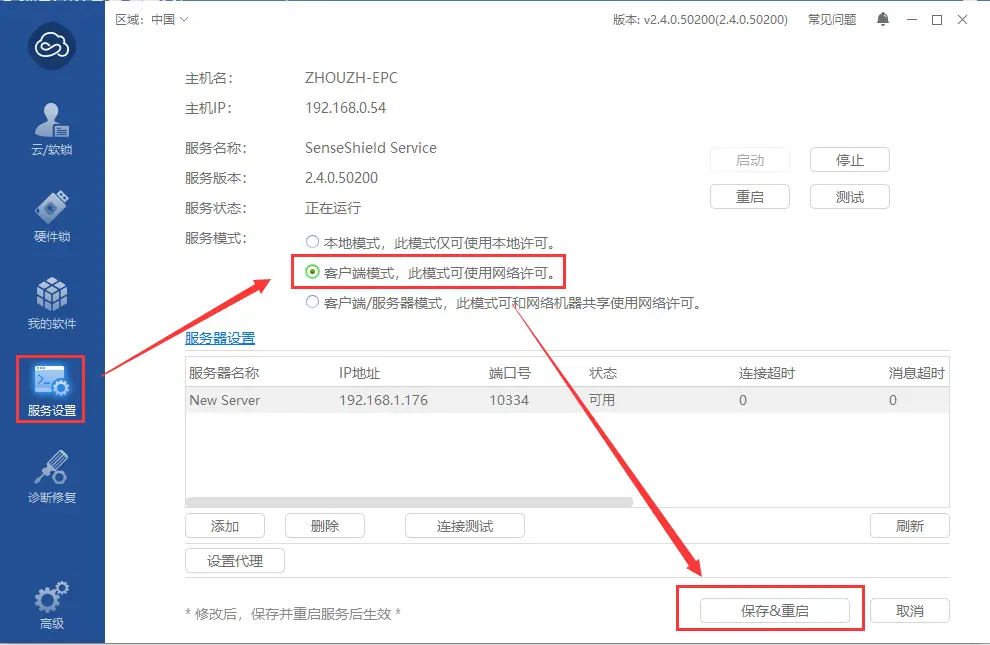Open 高级 advanced settings gear icon
Viewport: 990px width, 645px height.
click(x=52, y=604)
